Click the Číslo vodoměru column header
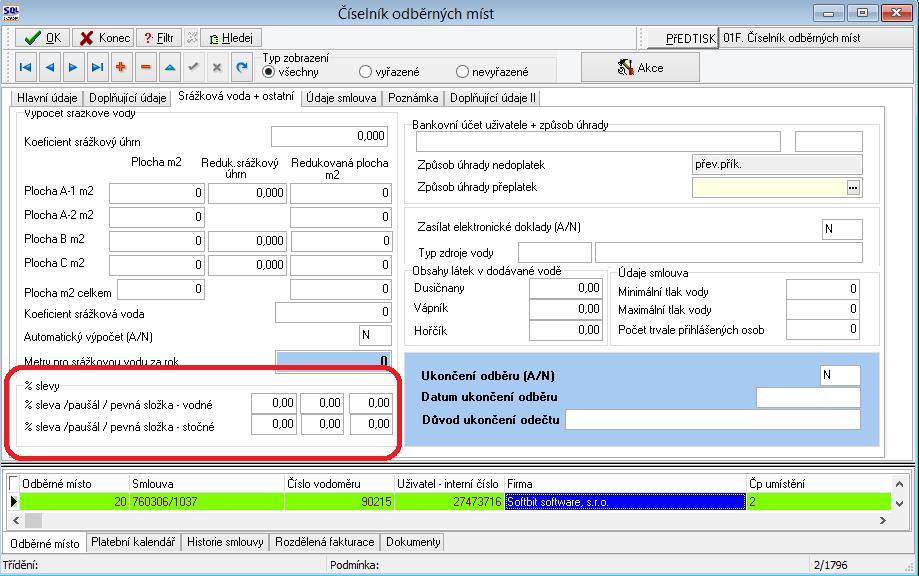 pyautogui.click(x=339, y=483)
